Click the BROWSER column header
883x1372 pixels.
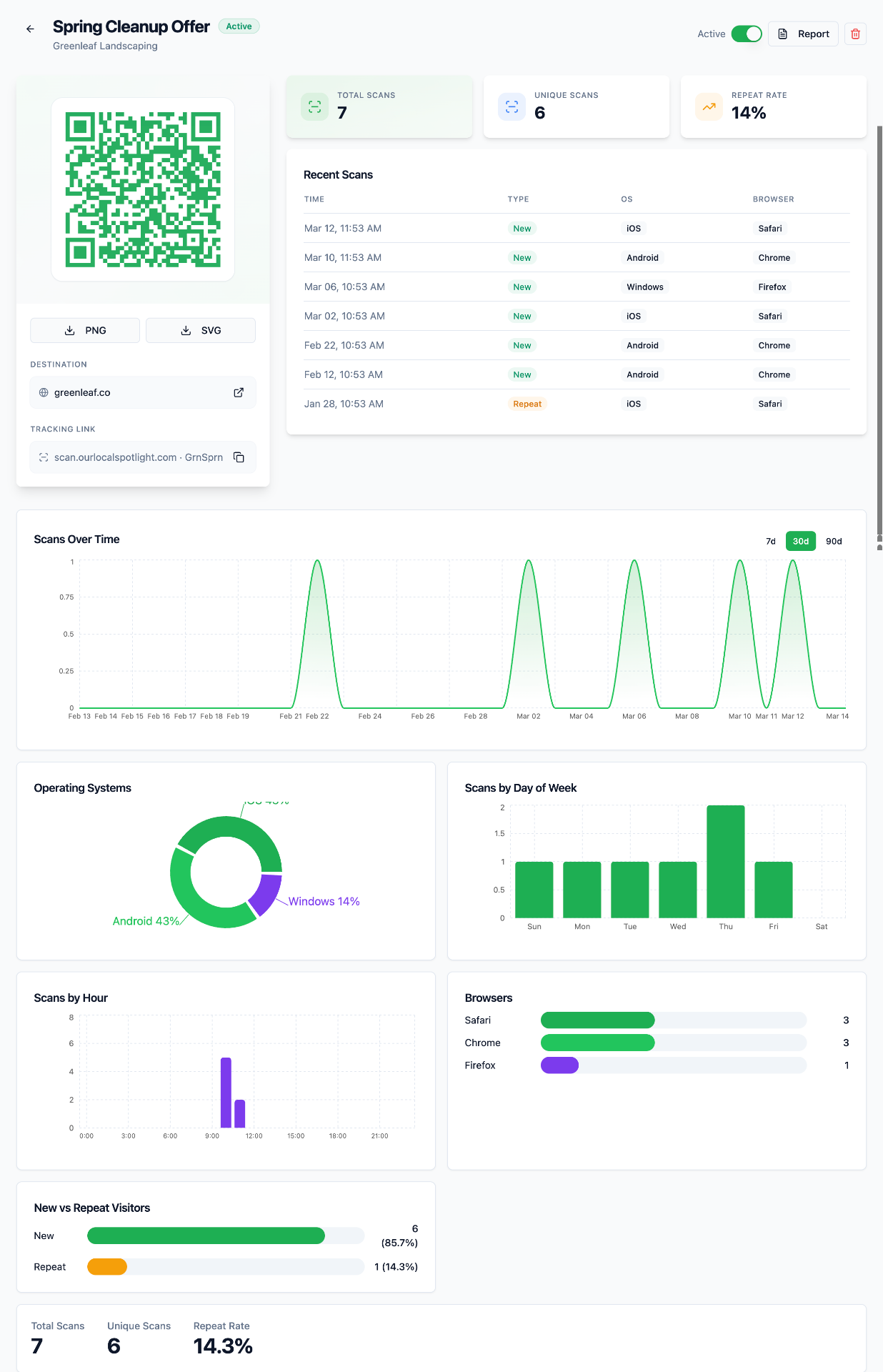773,199
